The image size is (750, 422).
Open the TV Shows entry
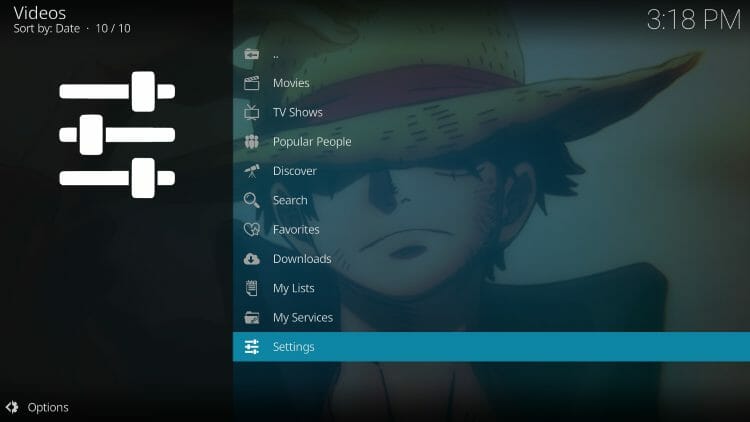[491, 112]
